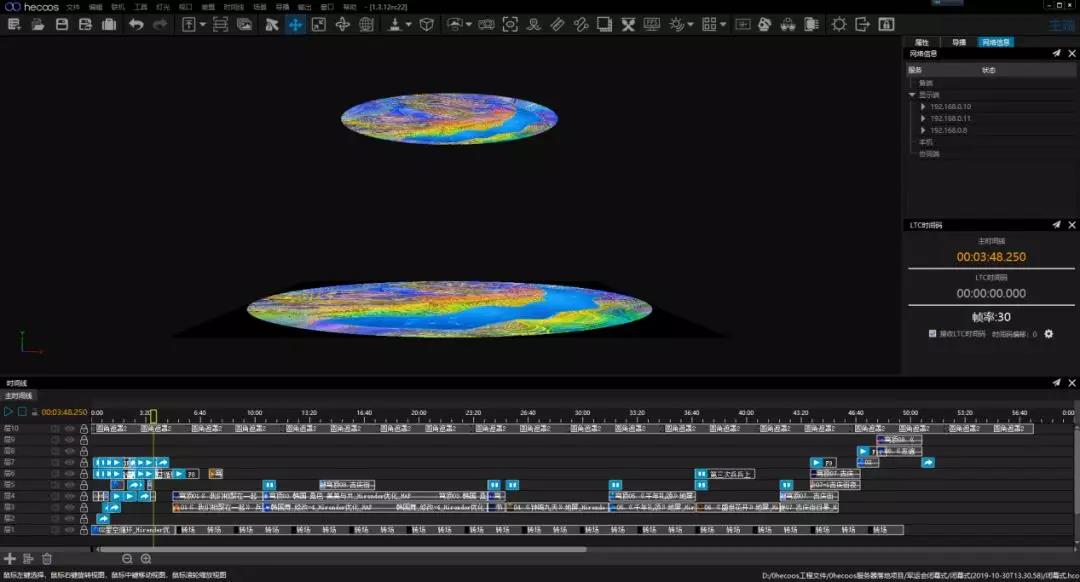Click the brightness sun icon in toolbar

point(838,25)
